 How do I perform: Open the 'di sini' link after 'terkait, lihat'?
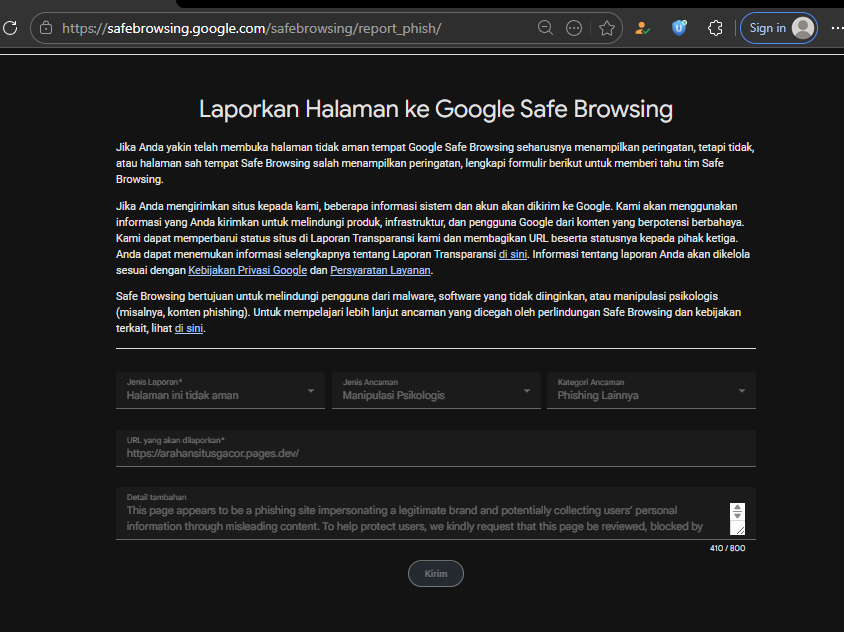[x=189, y=328]
